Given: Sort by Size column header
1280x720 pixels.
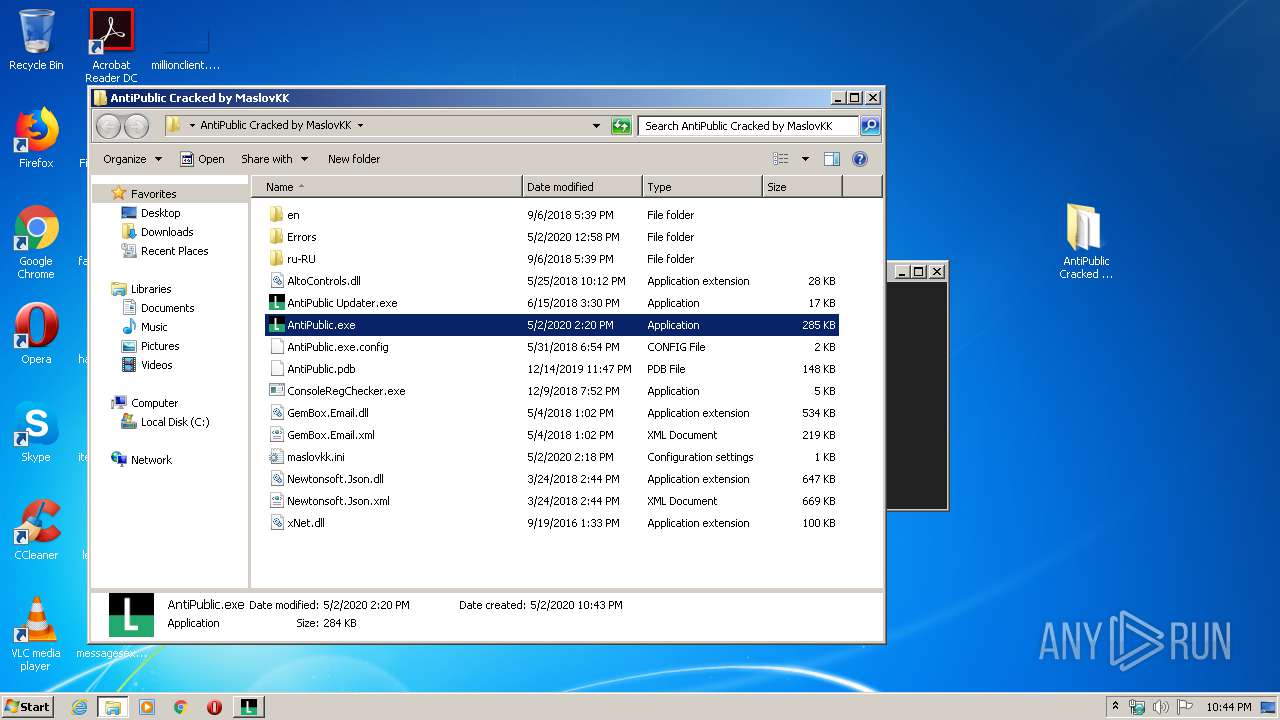Looking at the screenshot, I should pos(802,187).
